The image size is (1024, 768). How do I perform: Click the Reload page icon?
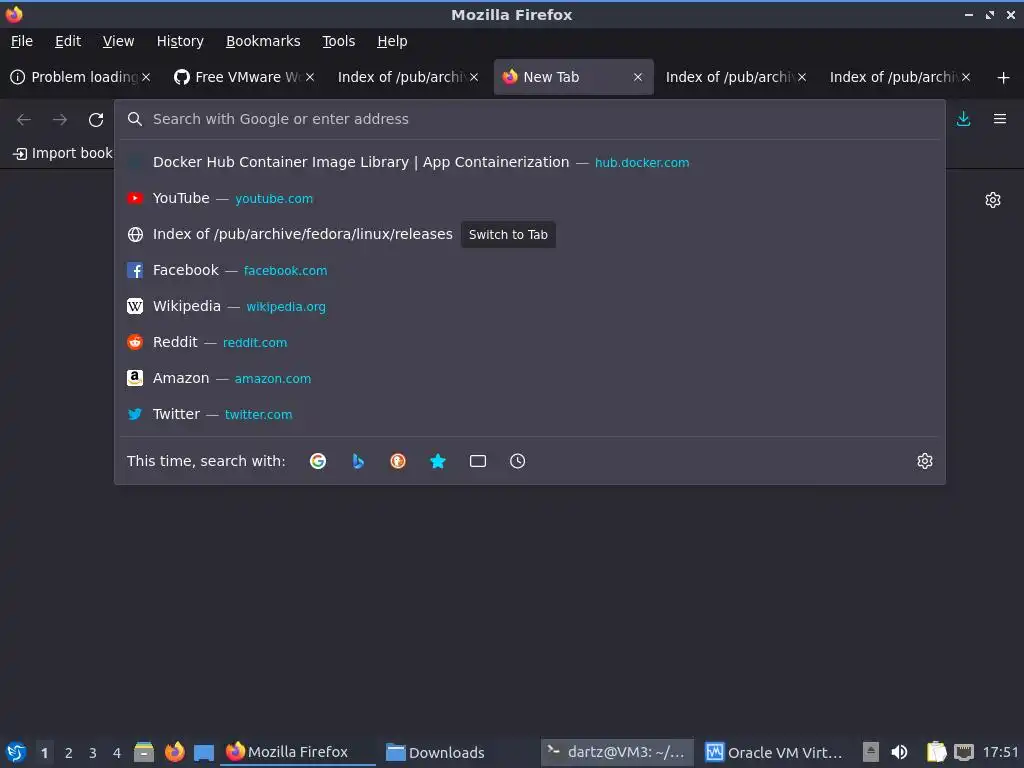coord(96,120)
